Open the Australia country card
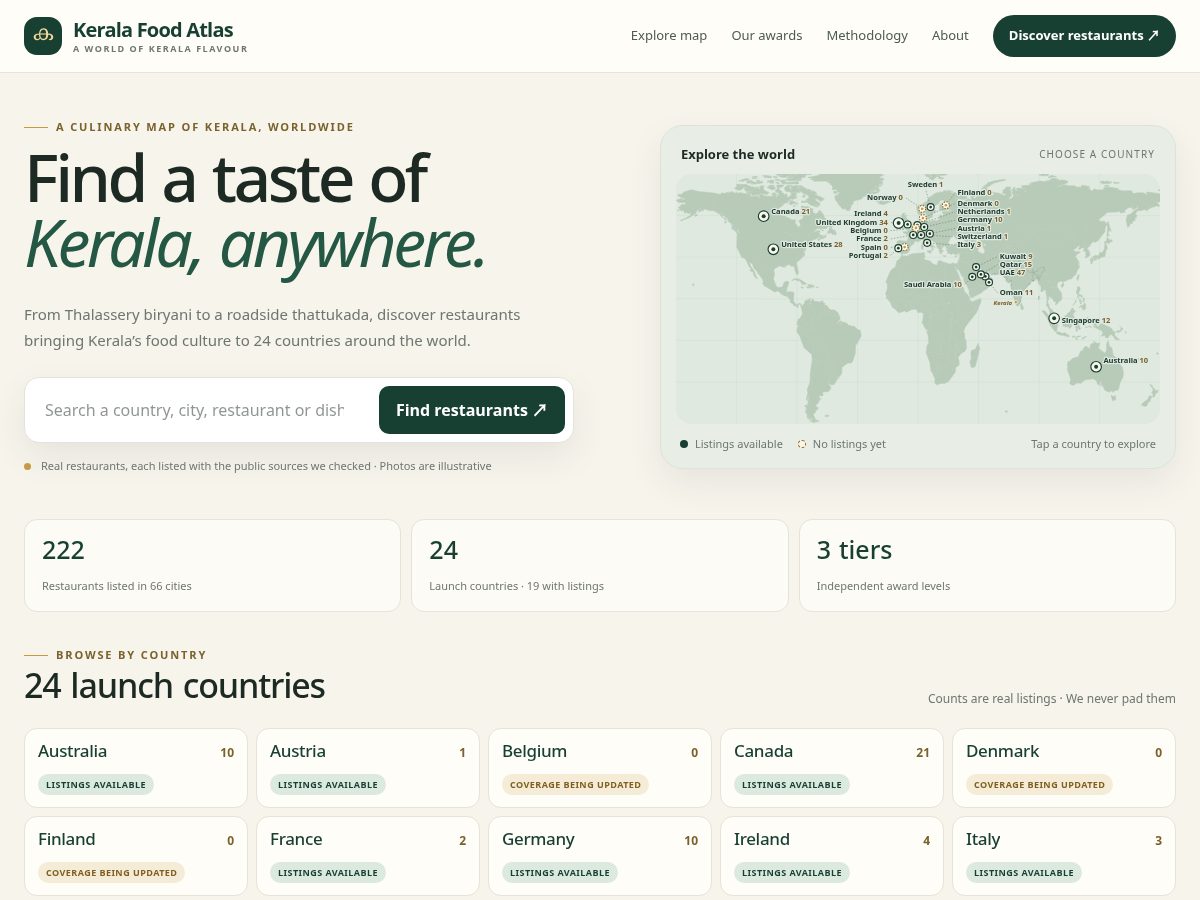The image size is (1200, 900). [x=136, y=768]
